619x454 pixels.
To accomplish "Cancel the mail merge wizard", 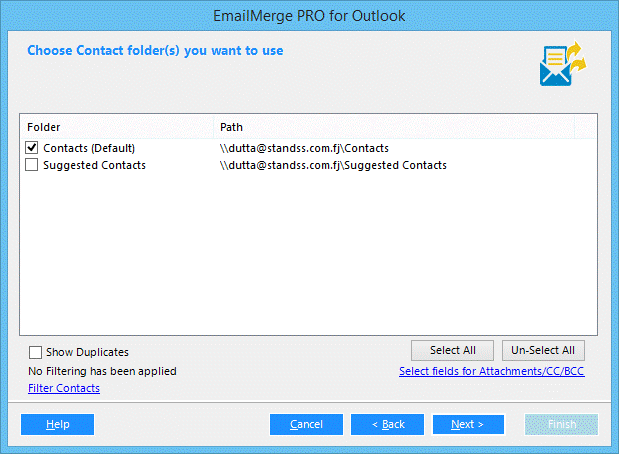I will tap(306, 424).
